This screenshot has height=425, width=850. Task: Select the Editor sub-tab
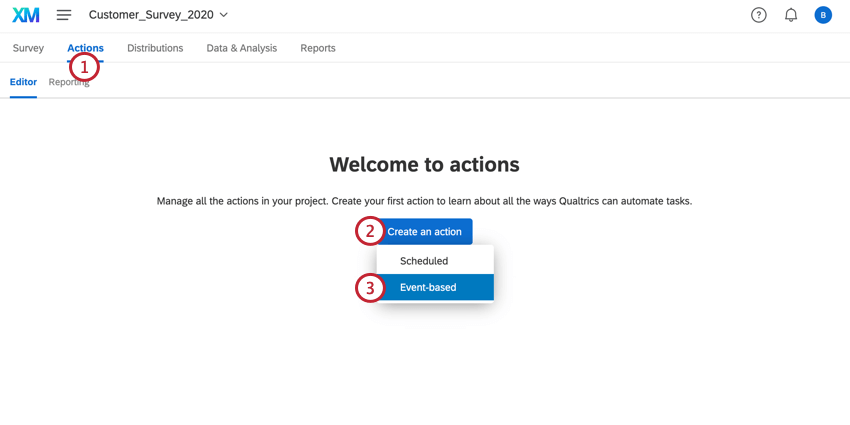[x=23, y=82]
